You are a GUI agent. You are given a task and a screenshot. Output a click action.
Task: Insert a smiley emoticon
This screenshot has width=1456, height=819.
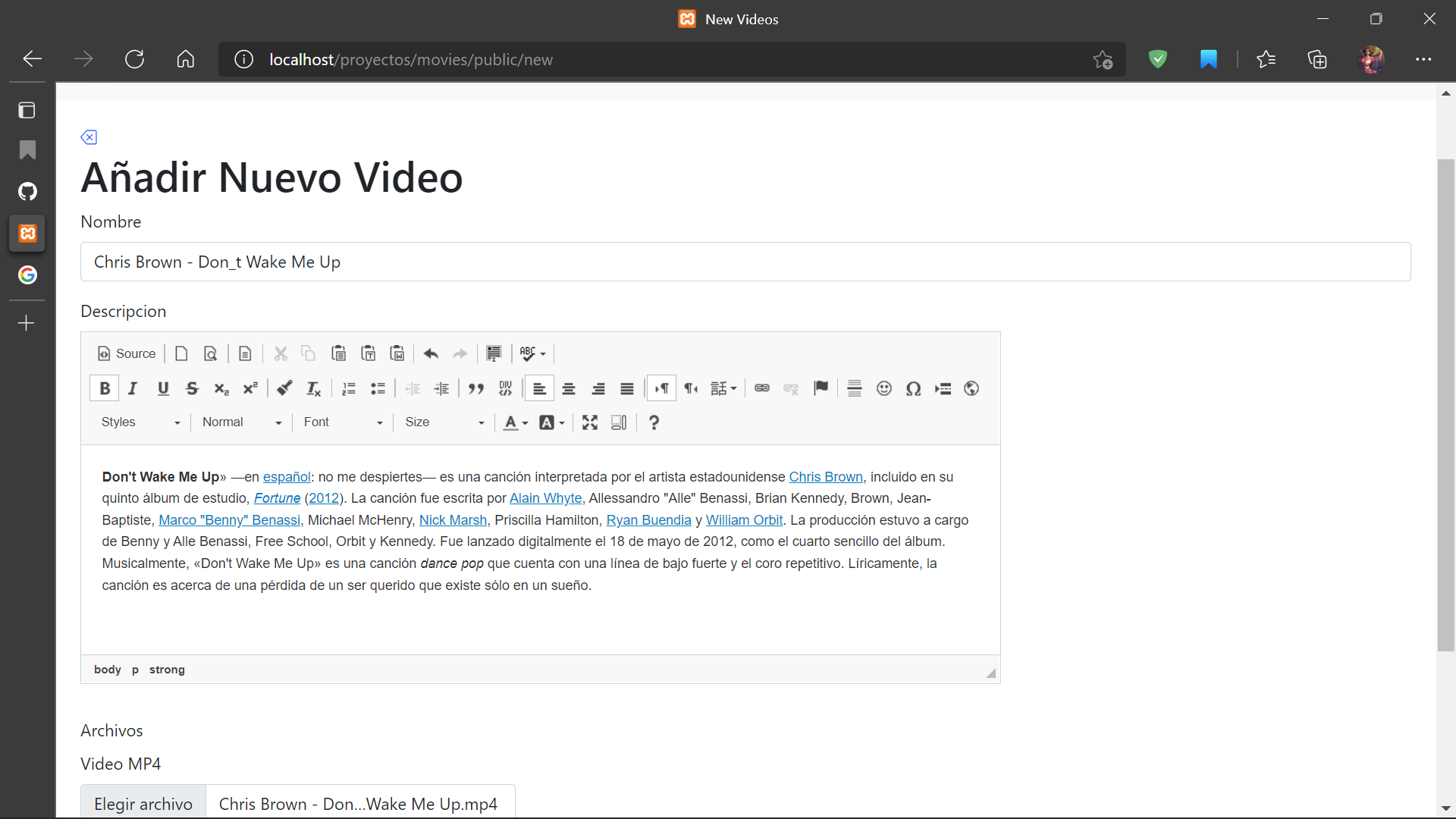click(x=883, y=388)
